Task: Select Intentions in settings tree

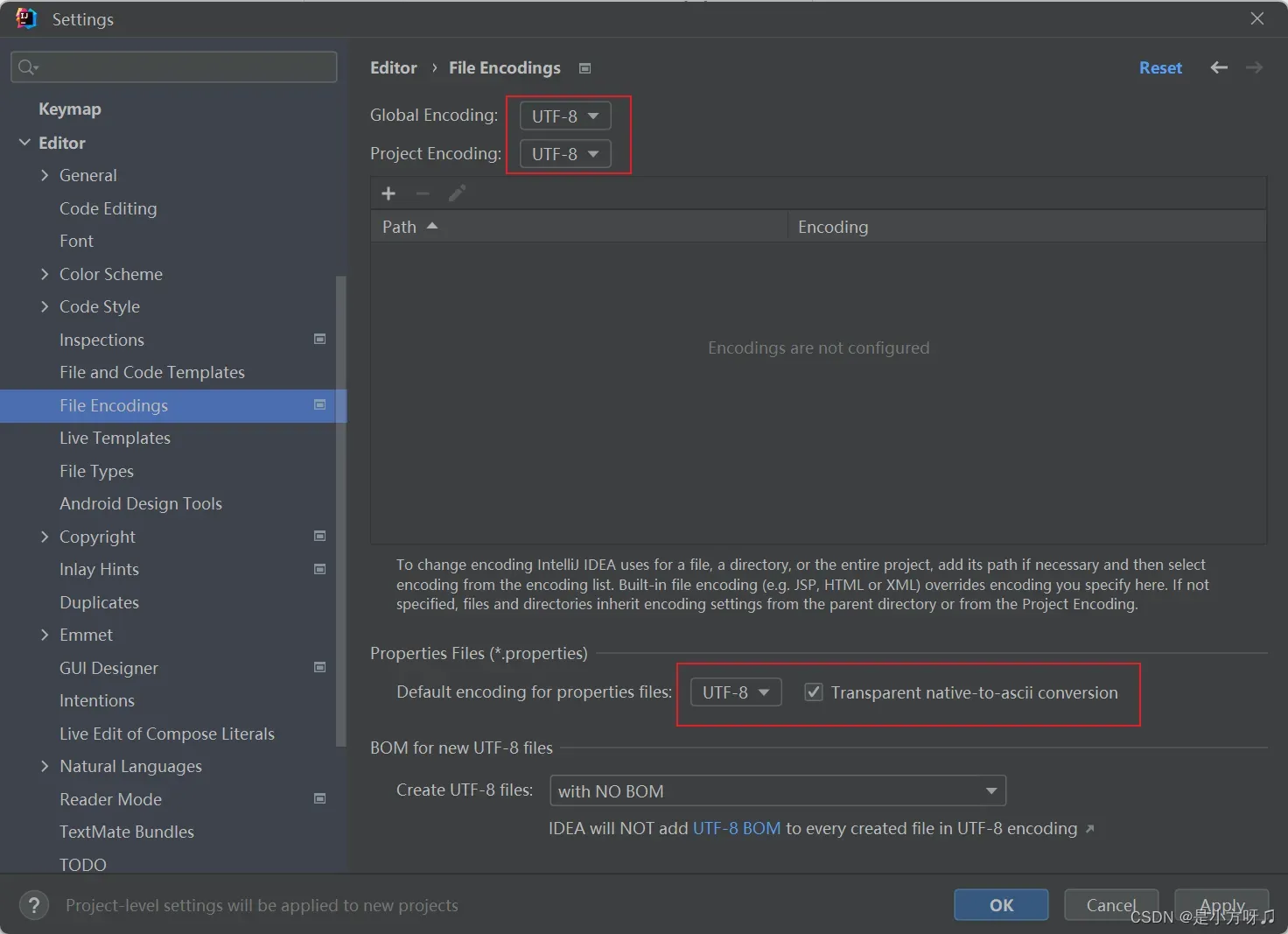Action: pyautogui.click(x=97, y=700)
